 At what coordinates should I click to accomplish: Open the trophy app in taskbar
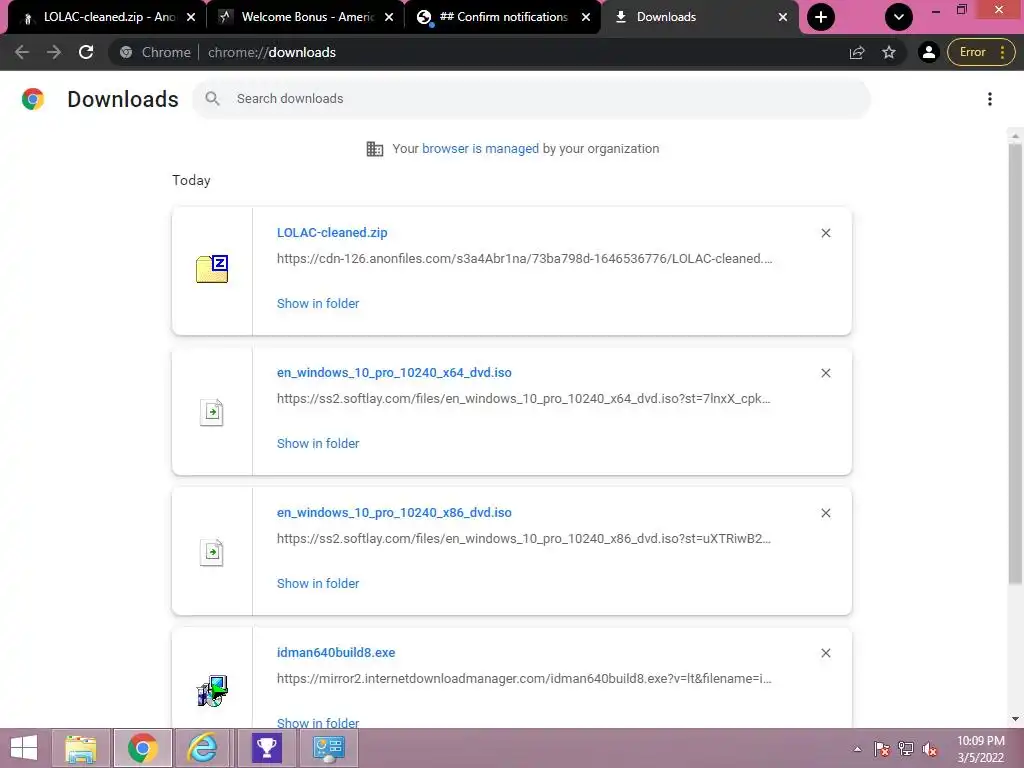(x=266, y=748)
